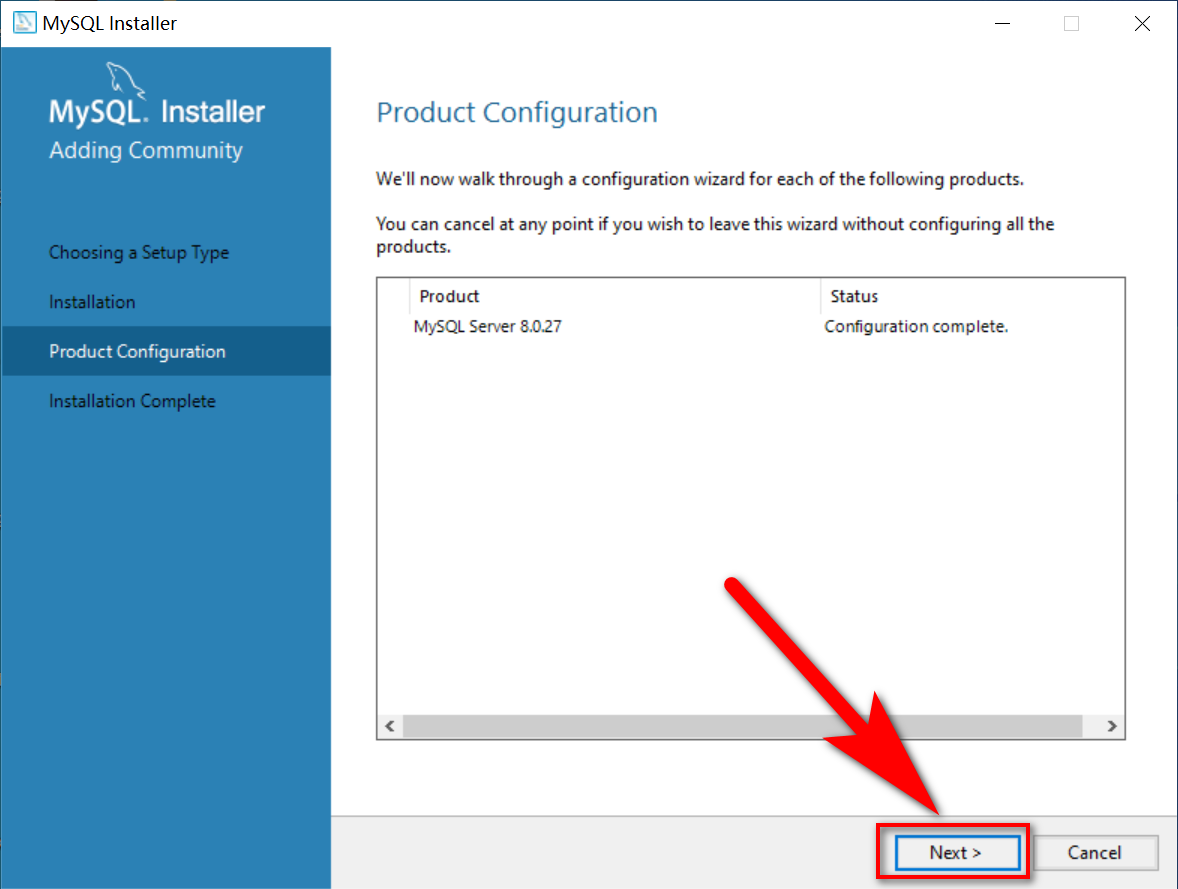This screenshot has height=889, width=1178.
Task: Select the Installation step in sidebar
Action: point(92,302)
